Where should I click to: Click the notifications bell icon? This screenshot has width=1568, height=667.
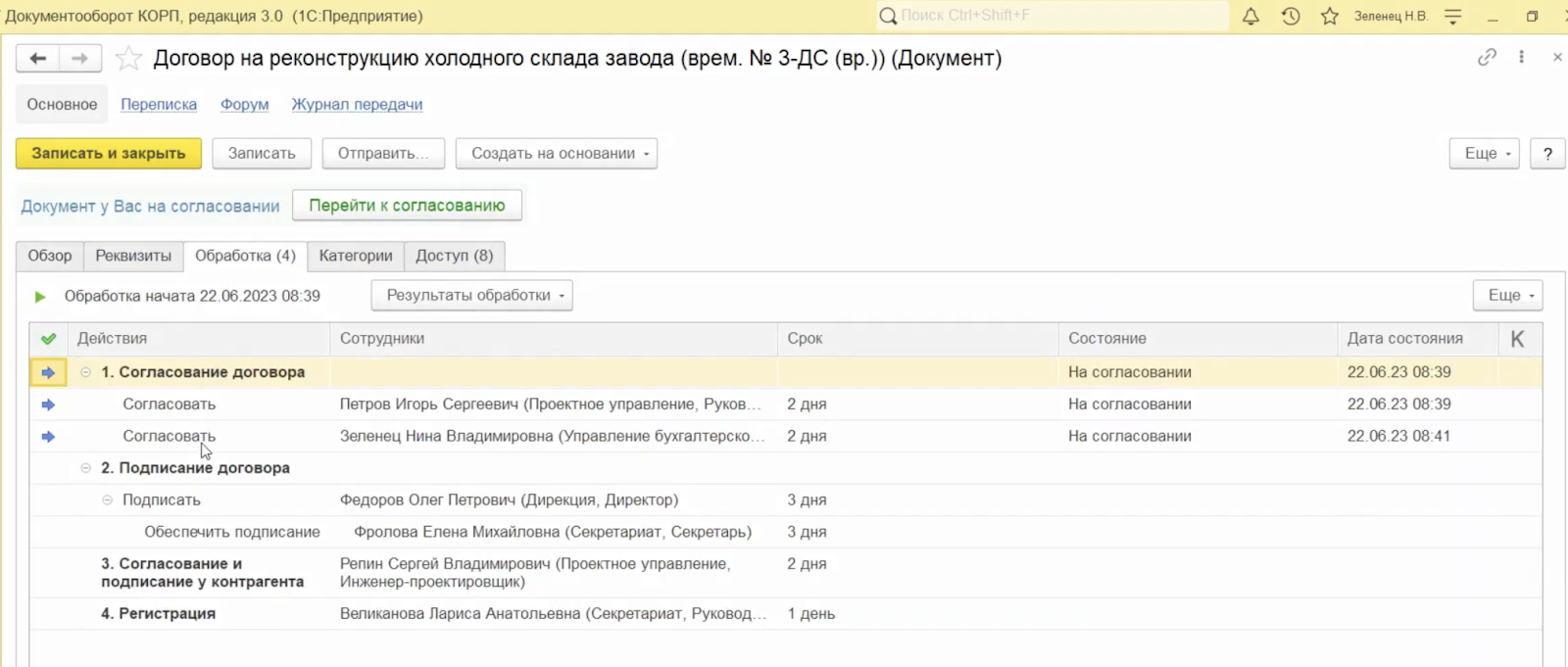click(x=1250, y=17)
